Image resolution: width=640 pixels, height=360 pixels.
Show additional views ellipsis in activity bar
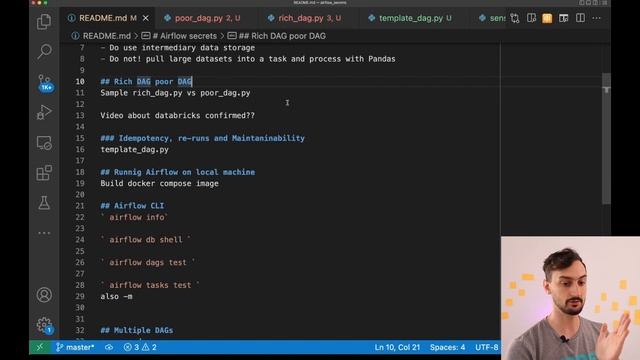point(44,233)
